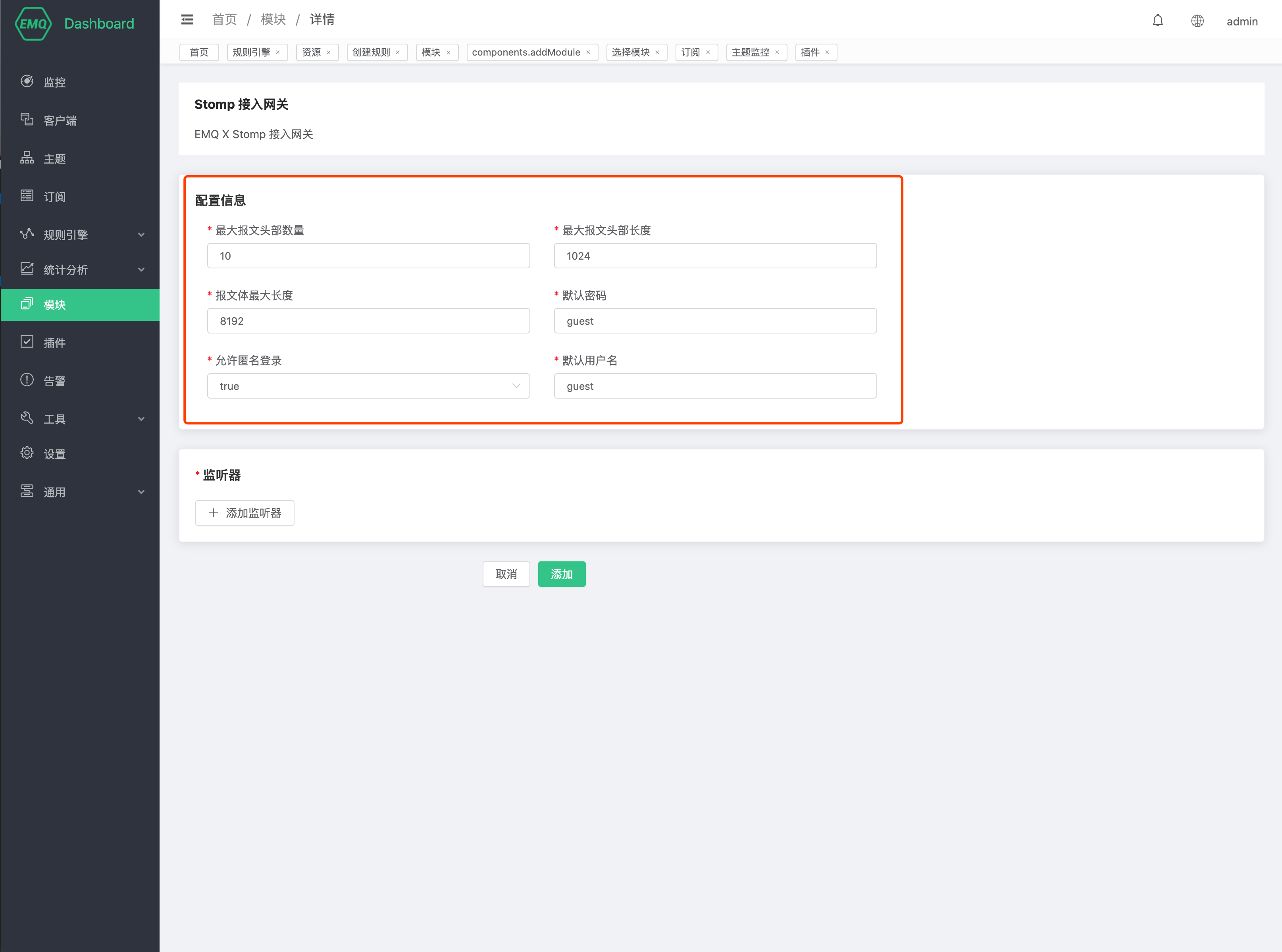This screenshot has width=1282, height=952.
Task: Go to 客户端 in the sidebar
Action: (60, 120)
